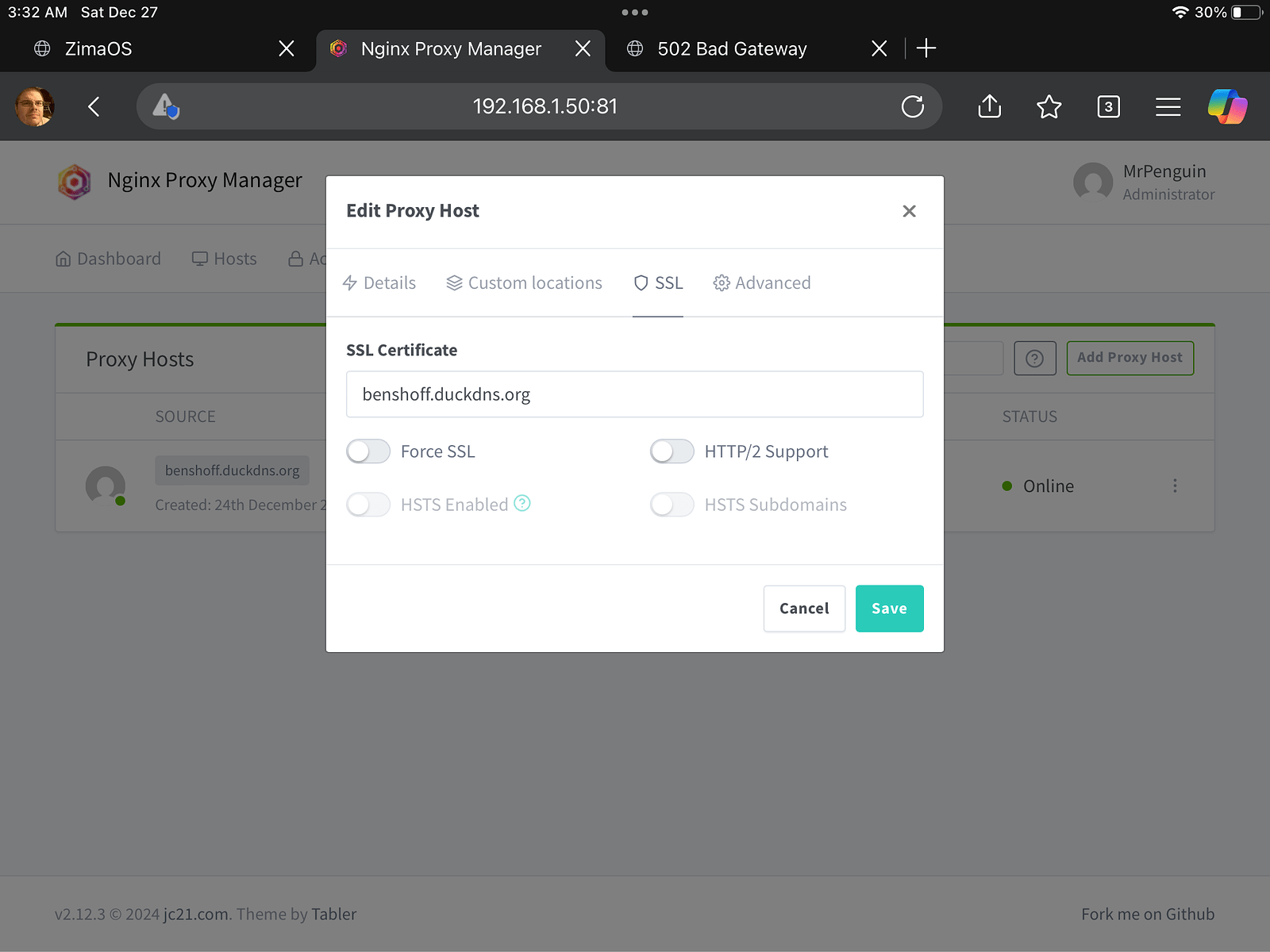This screenshot has width=1270, height=952.
Task: Open a new browser tab with plus
Action: click(x=926, y=48)
